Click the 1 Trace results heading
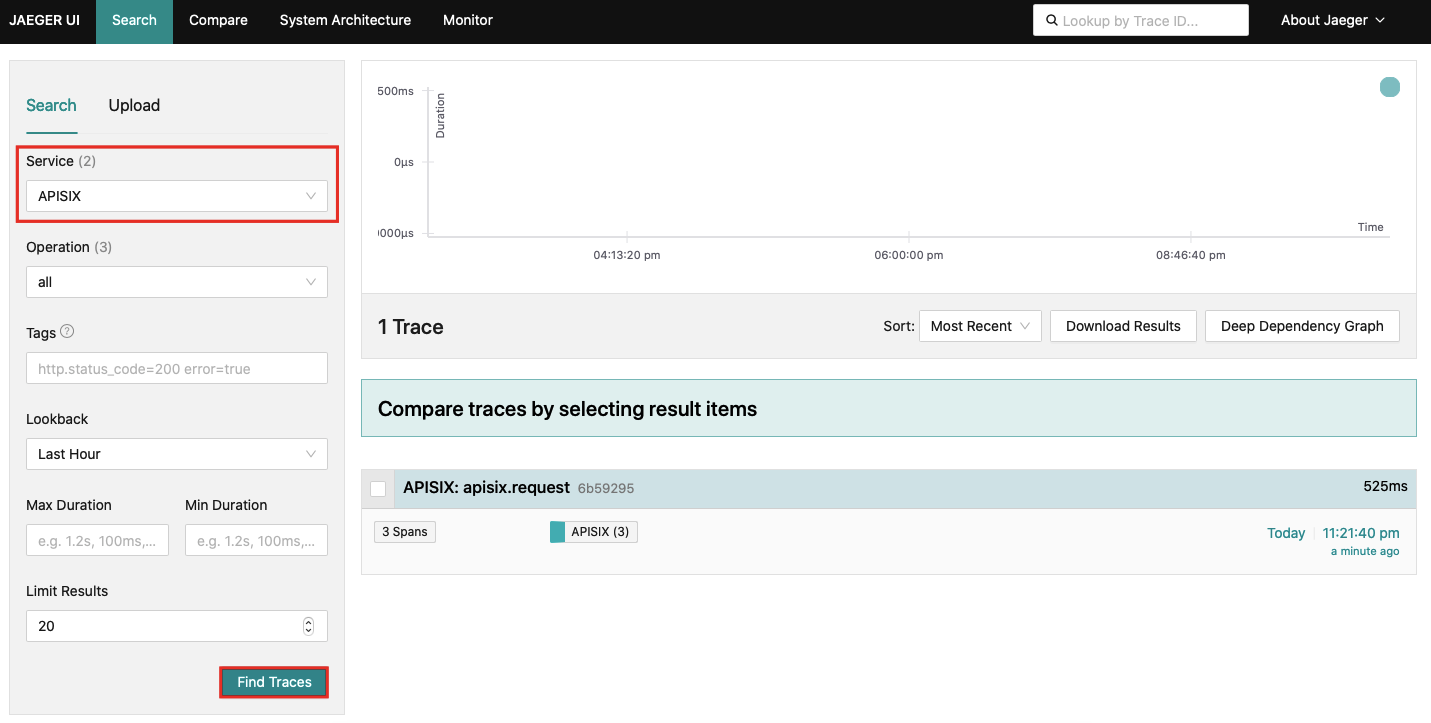Screen dimensions: 1431x723 411,327
